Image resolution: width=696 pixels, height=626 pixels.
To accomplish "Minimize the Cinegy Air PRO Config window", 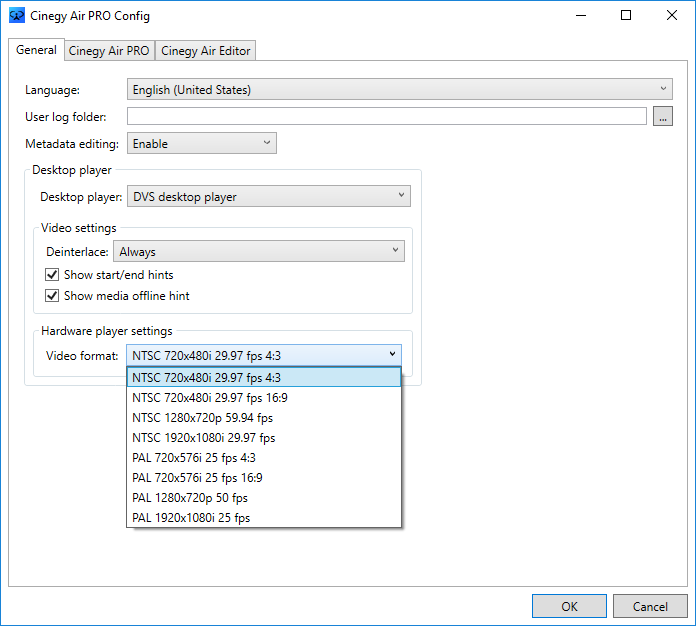I will point(581,16).
